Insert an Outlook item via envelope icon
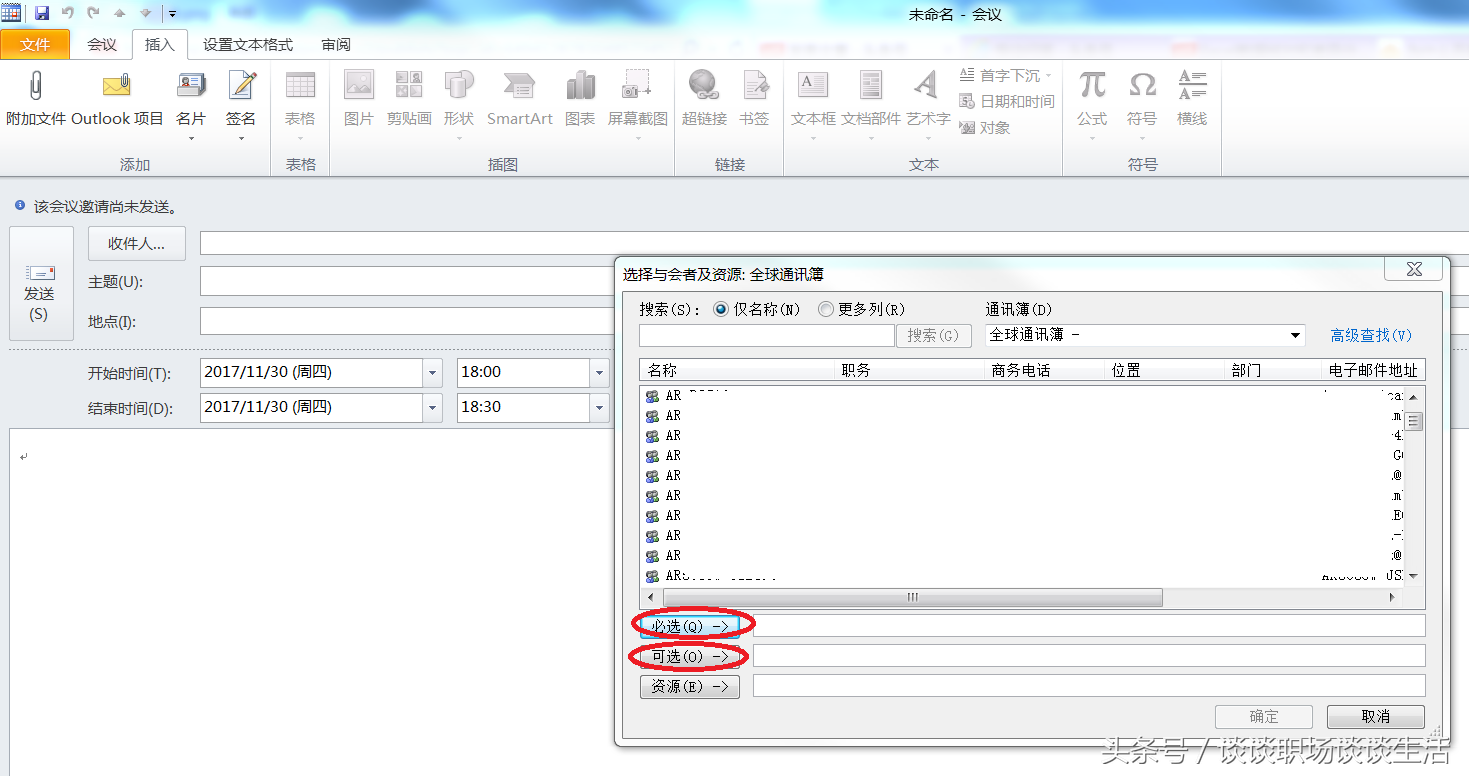 (117, 87)
